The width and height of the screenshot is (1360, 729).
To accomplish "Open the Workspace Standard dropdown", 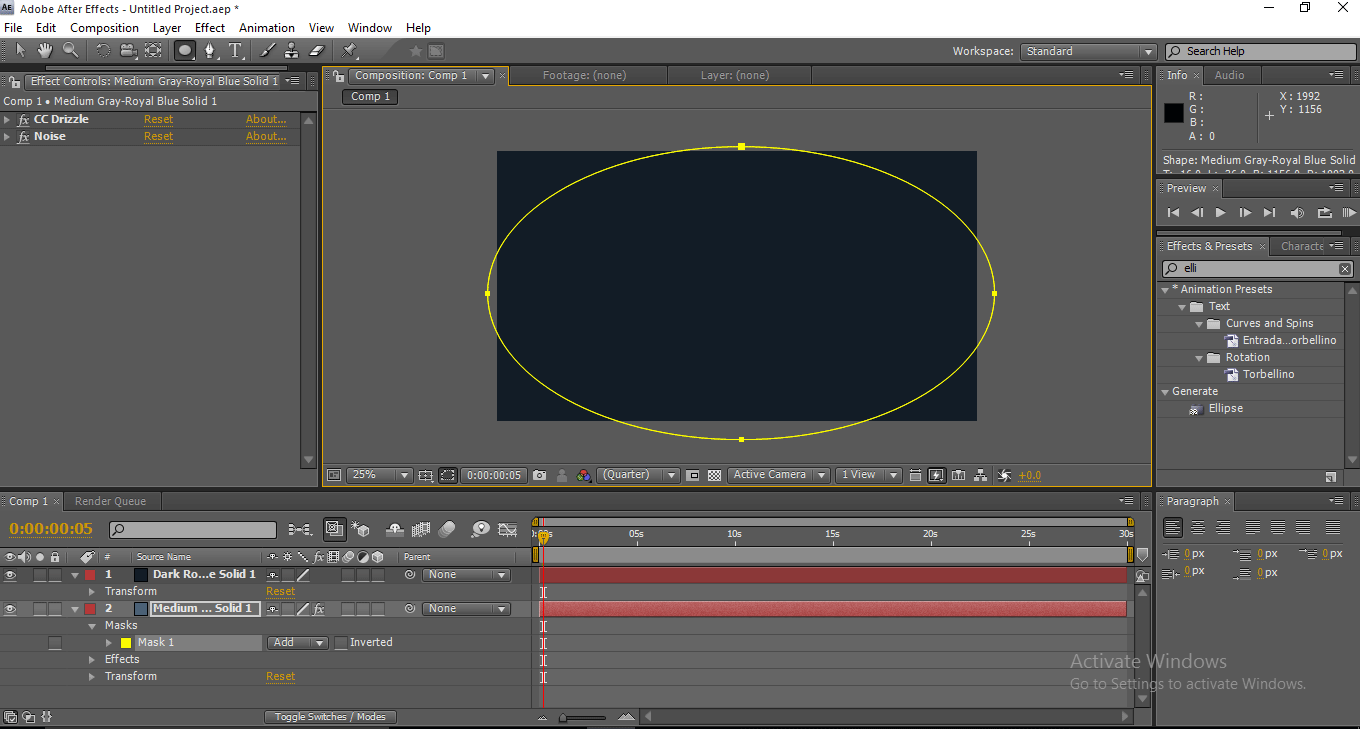I will (x=1088, y=52).
